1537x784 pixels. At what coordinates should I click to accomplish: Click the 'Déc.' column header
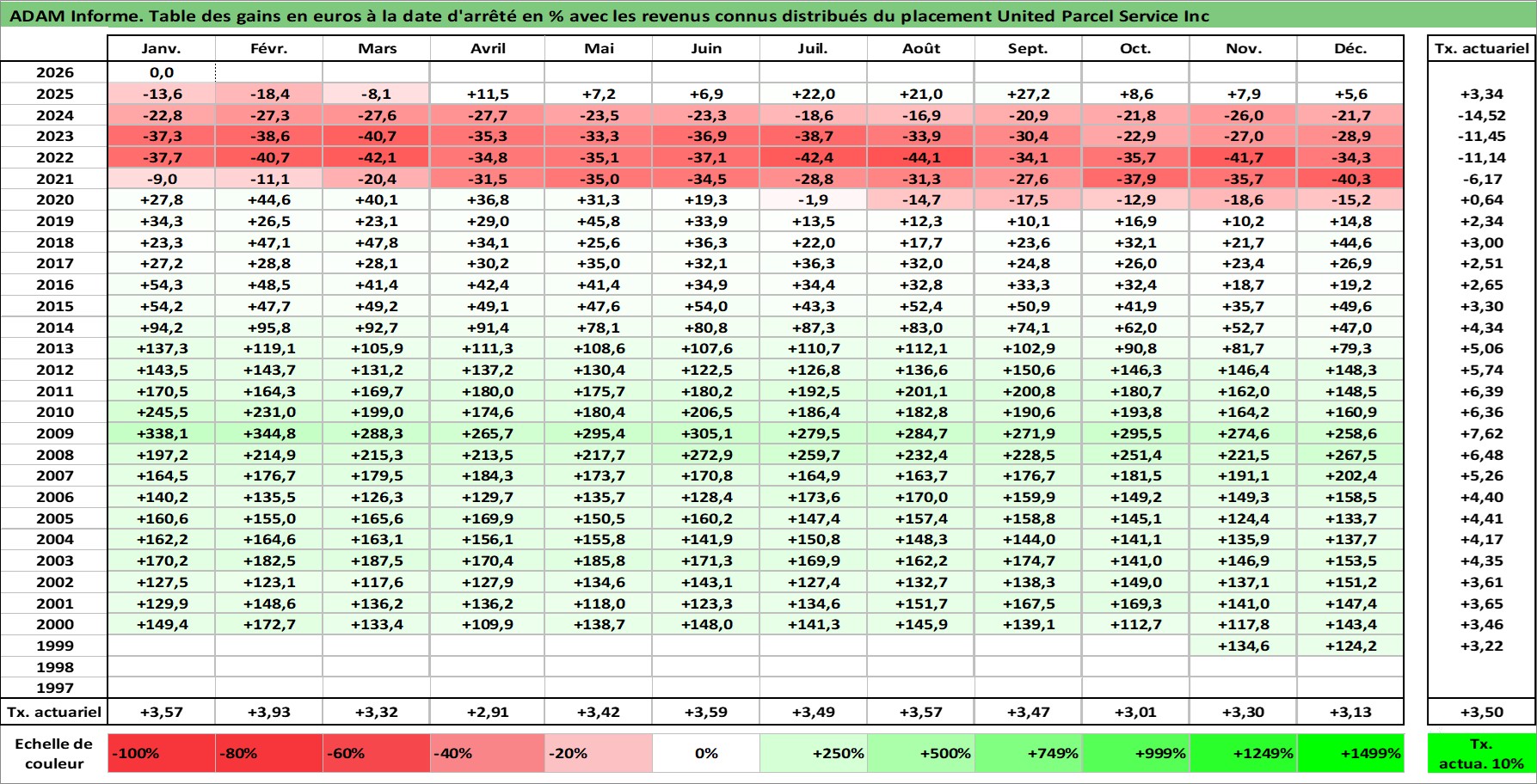coord(1350,48)
